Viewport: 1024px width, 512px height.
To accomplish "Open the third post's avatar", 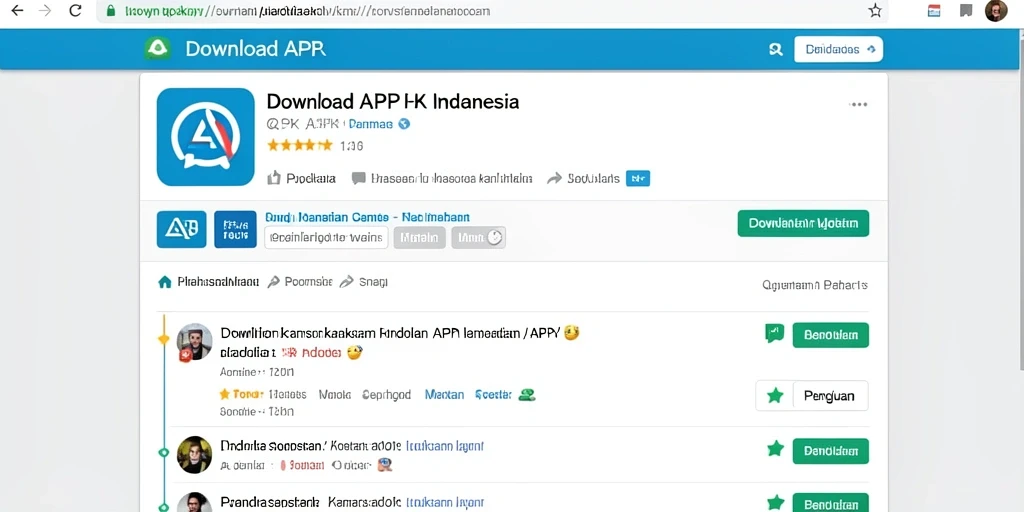I will click(195, 502).
